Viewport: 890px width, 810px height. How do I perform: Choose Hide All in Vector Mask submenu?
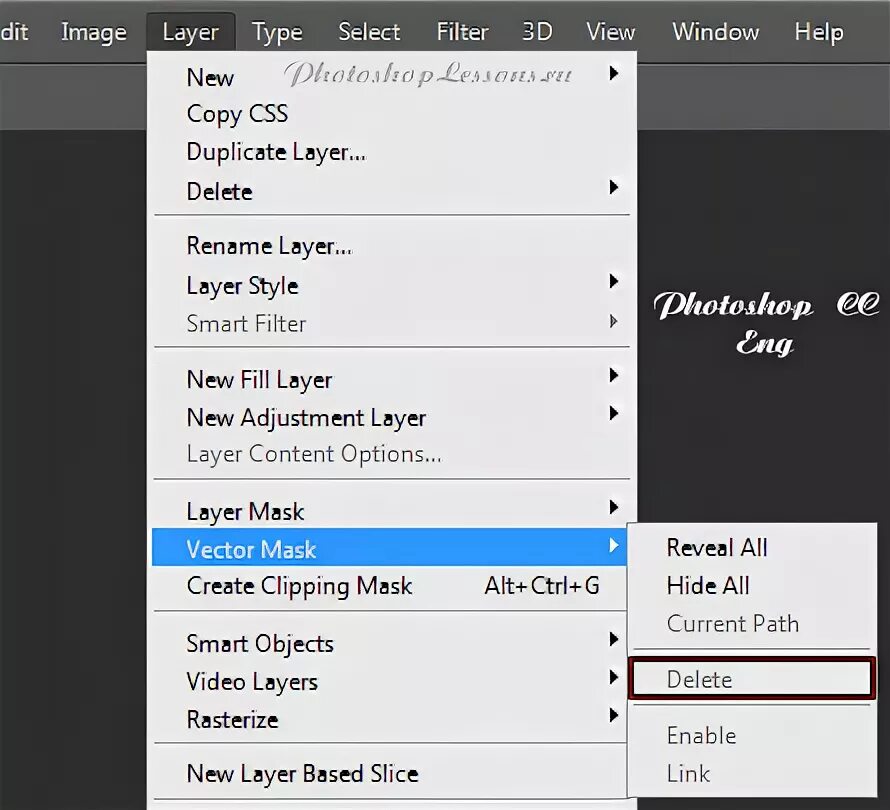(x=752, y=585)
